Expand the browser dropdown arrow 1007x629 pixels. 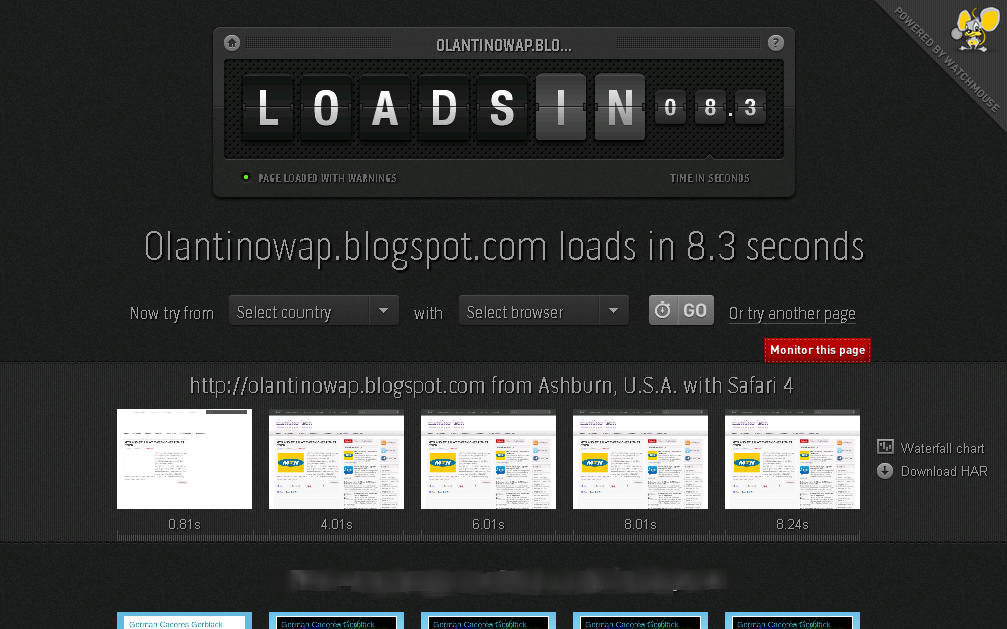pyautogui.click(x=613, y=311)
